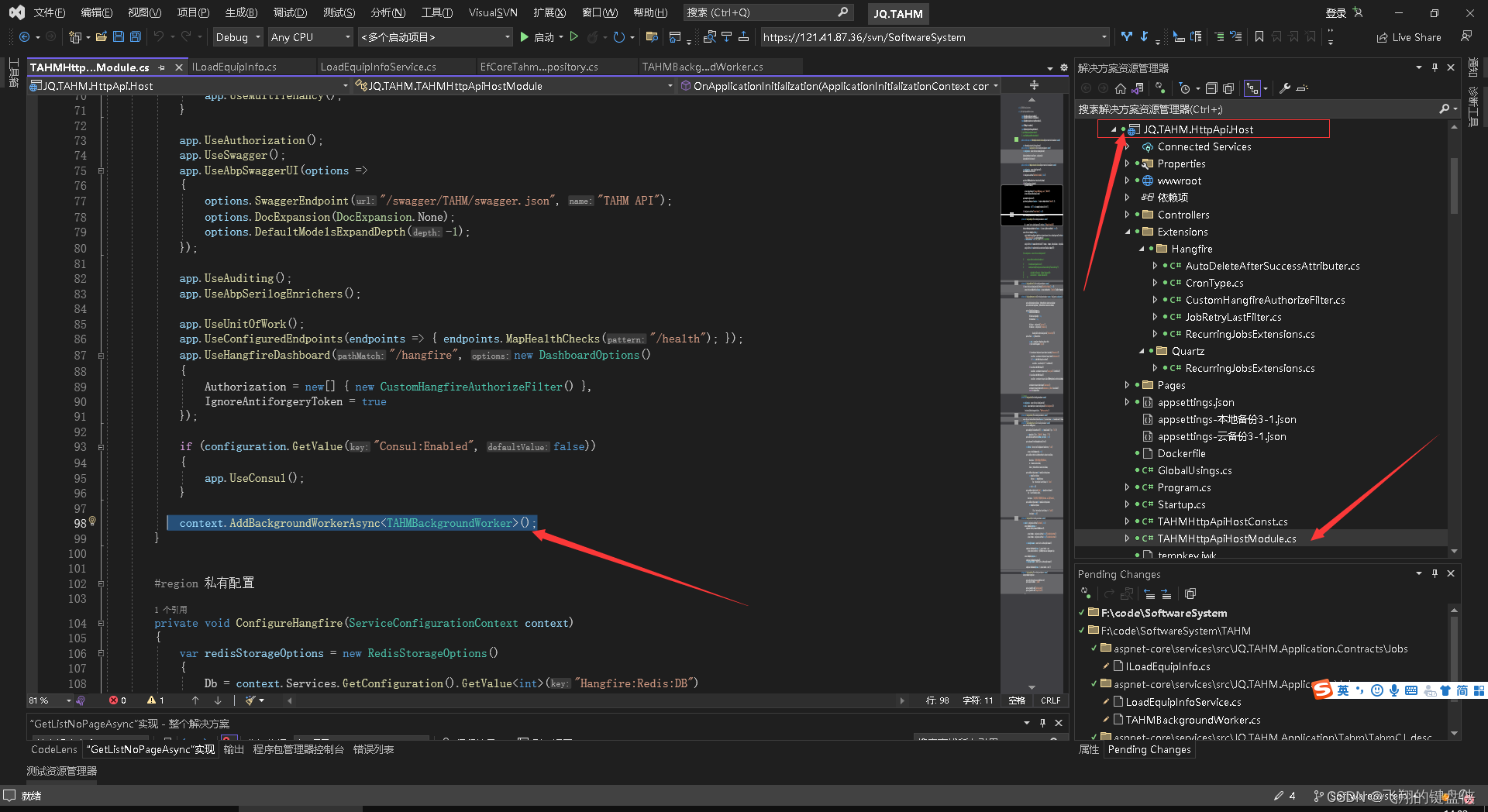Click the Home icon in Solution Explorer
The image size is (1488, 812).
(x=1121, y=88)
